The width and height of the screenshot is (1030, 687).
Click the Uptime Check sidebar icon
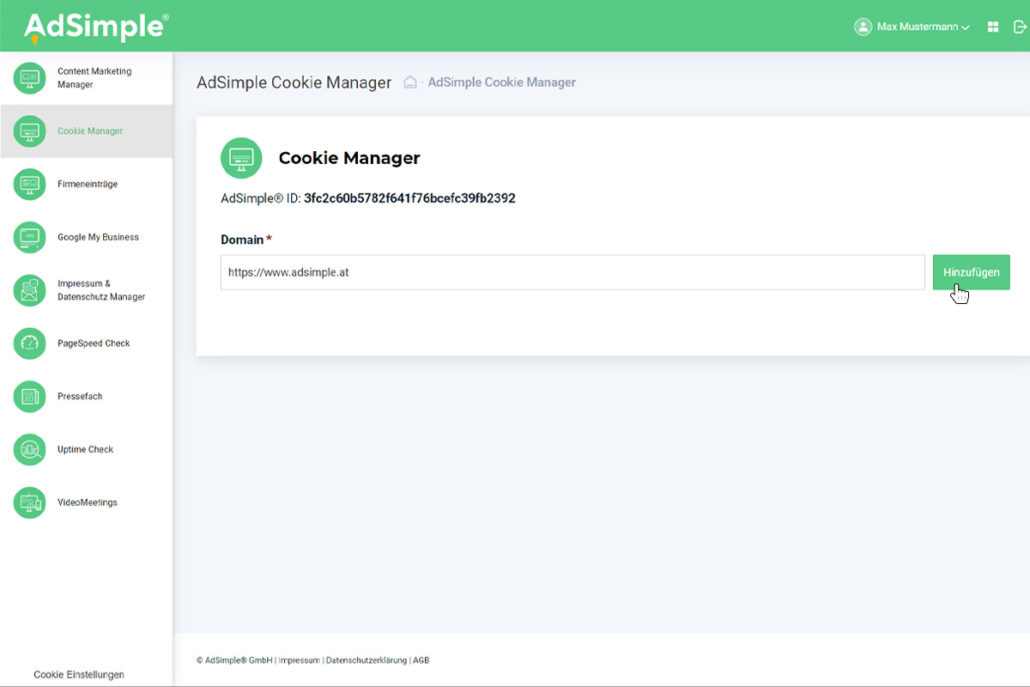pos(30,449)
